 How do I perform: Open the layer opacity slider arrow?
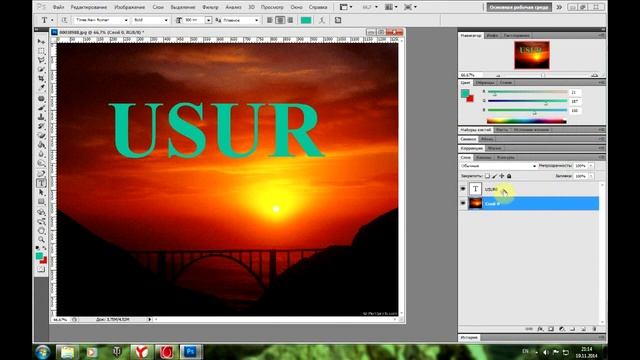[x=591, y=166]
